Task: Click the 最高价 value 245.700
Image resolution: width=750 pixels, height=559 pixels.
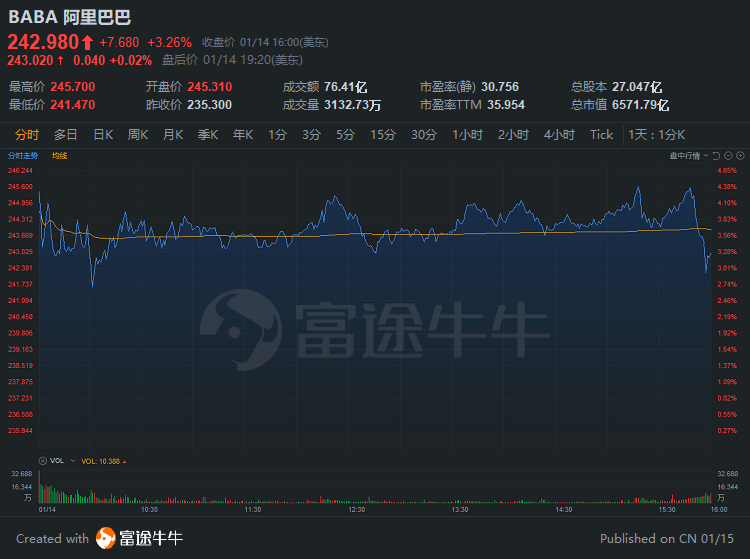Action: 73,87
